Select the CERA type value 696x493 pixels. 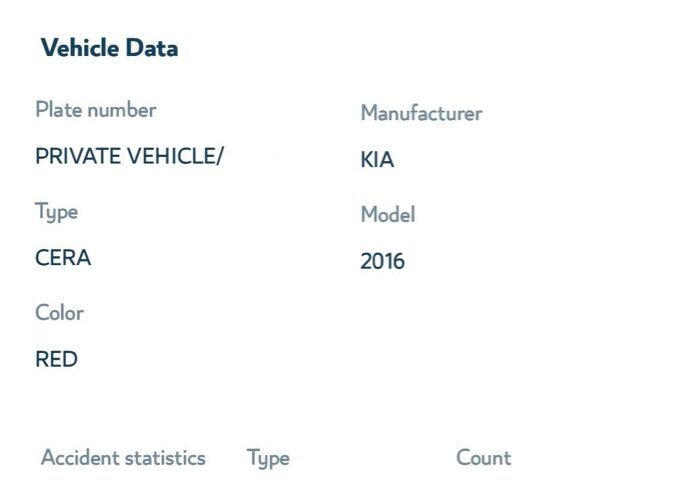click(63, 258)
